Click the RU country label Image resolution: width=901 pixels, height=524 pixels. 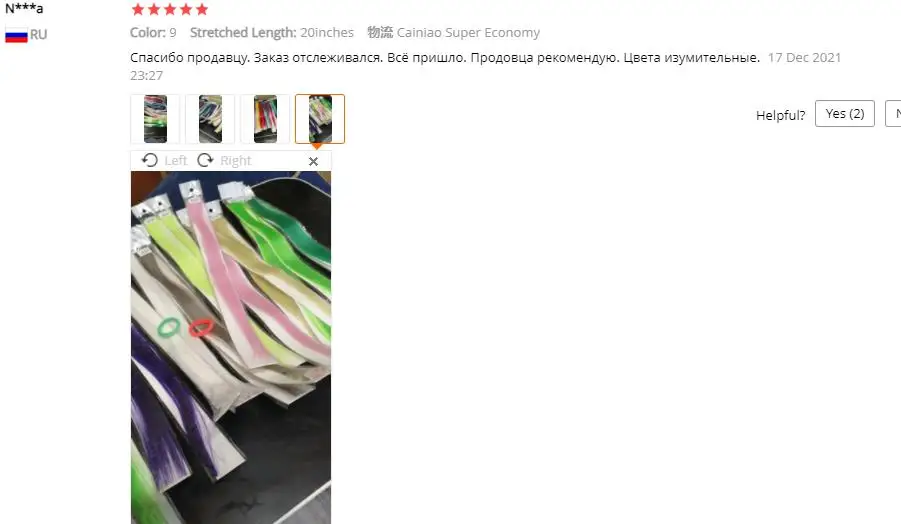pyautogui.click(x=38, y=34)
